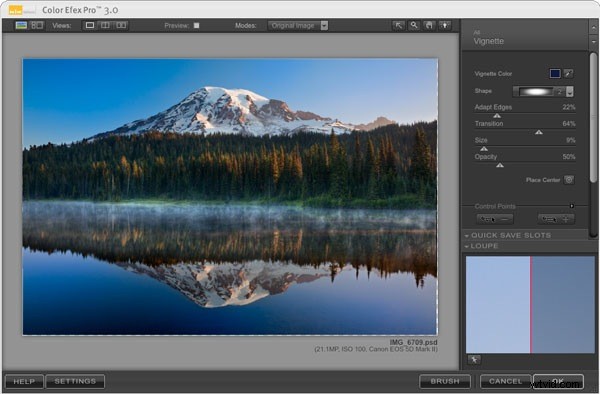The height and width of the screenshot is (394, 600).
Task: Click the Adapt Edges 22% value
Action: point(569,107)
